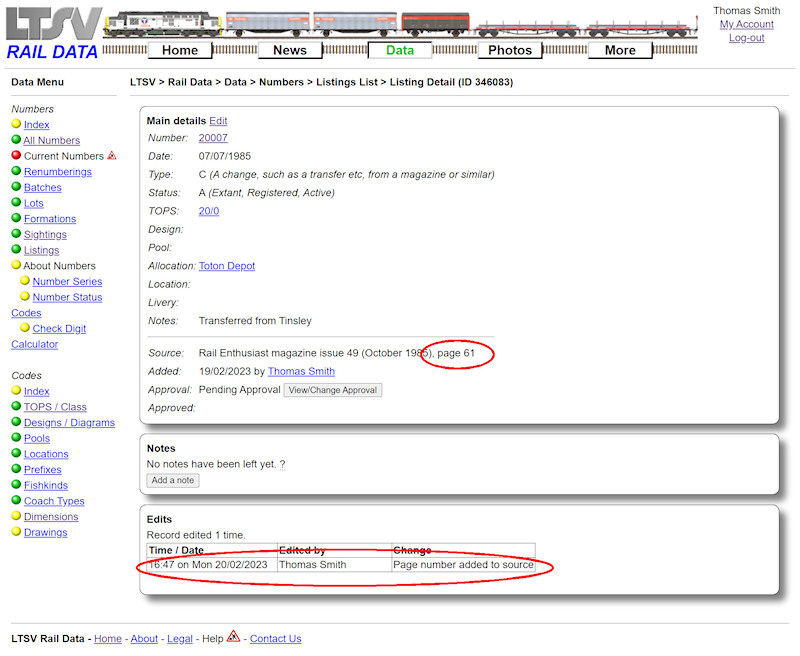Open My Account for Thomas Smith
The width and height of the screenshot is (800, 656).
[x=747, y=24]
